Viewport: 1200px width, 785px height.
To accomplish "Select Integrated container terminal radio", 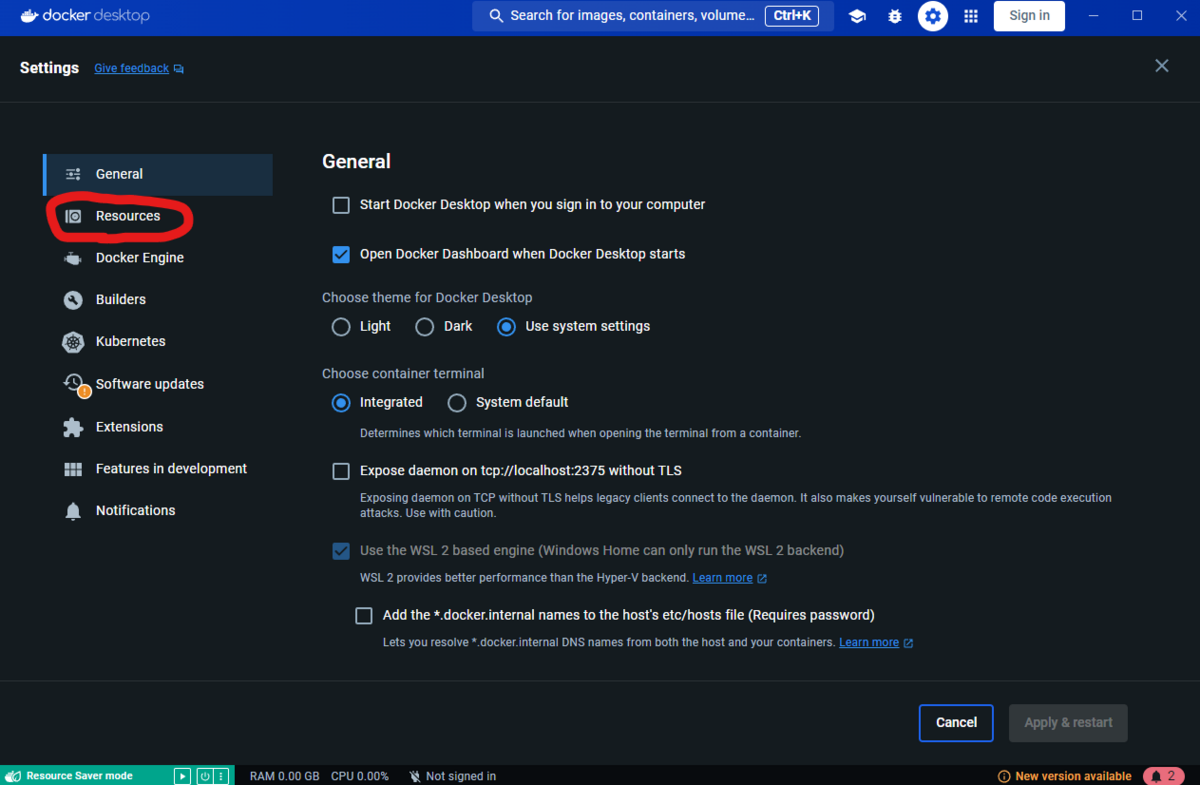I will tap(341, 403).
